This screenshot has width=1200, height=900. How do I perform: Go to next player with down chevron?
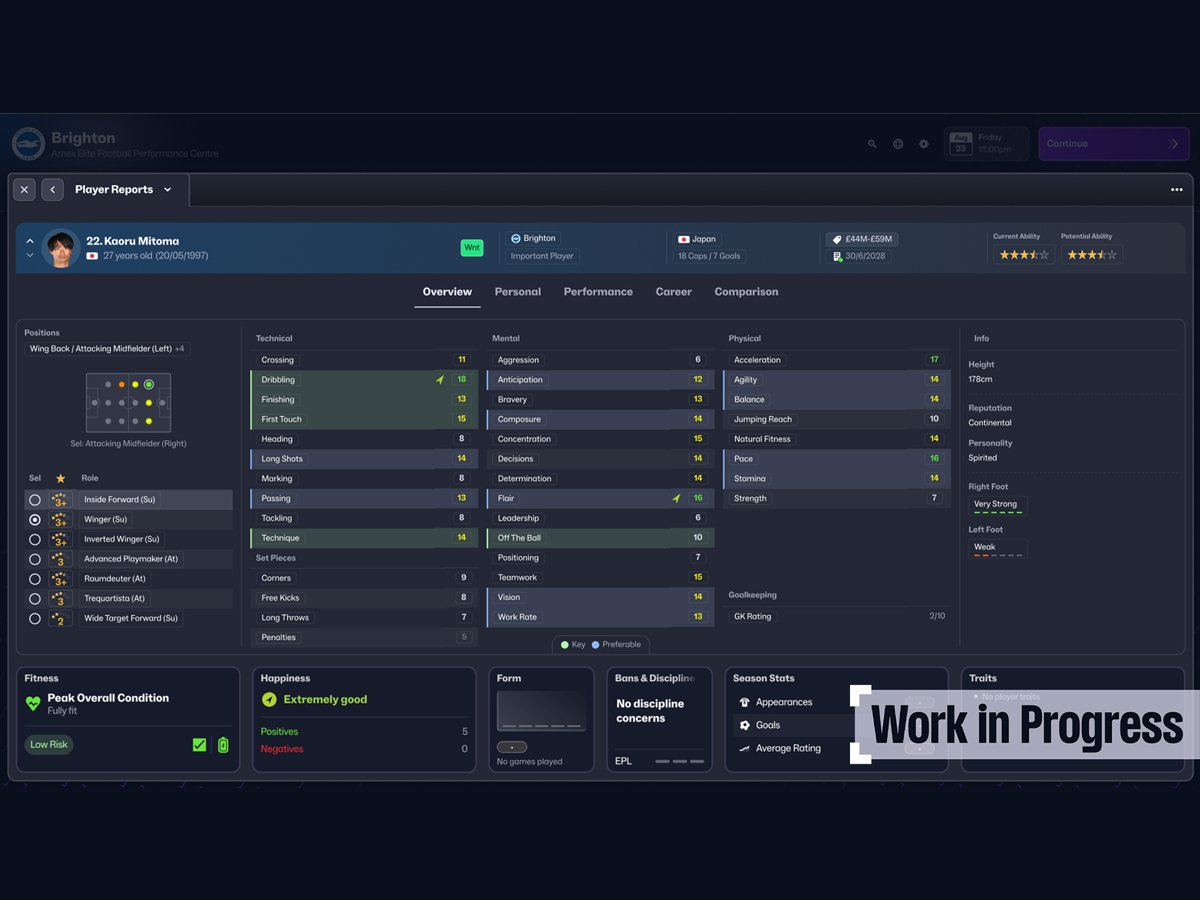pyautogui.click(x=29, y=255)
